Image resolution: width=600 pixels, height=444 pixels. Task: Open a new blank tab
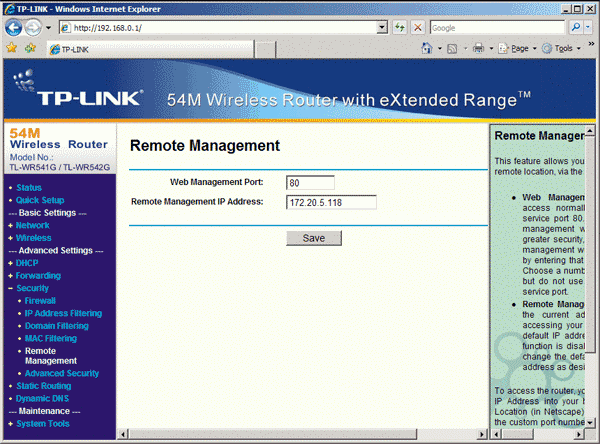click(x=265, y=50)
